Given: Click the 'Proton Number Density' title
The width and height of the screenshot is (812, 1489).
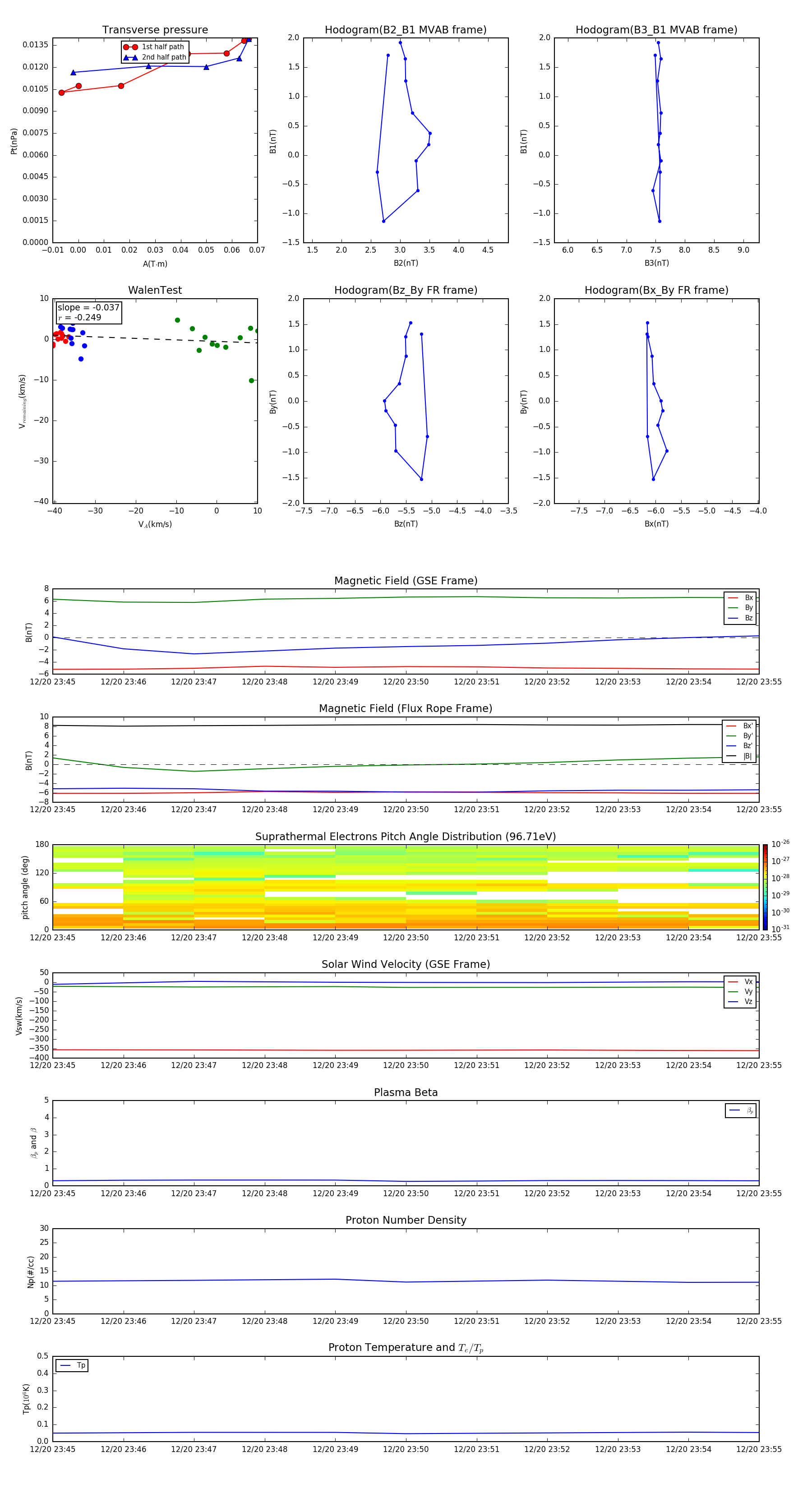Looking at the screenshot, I should [x=406, y=1220].
